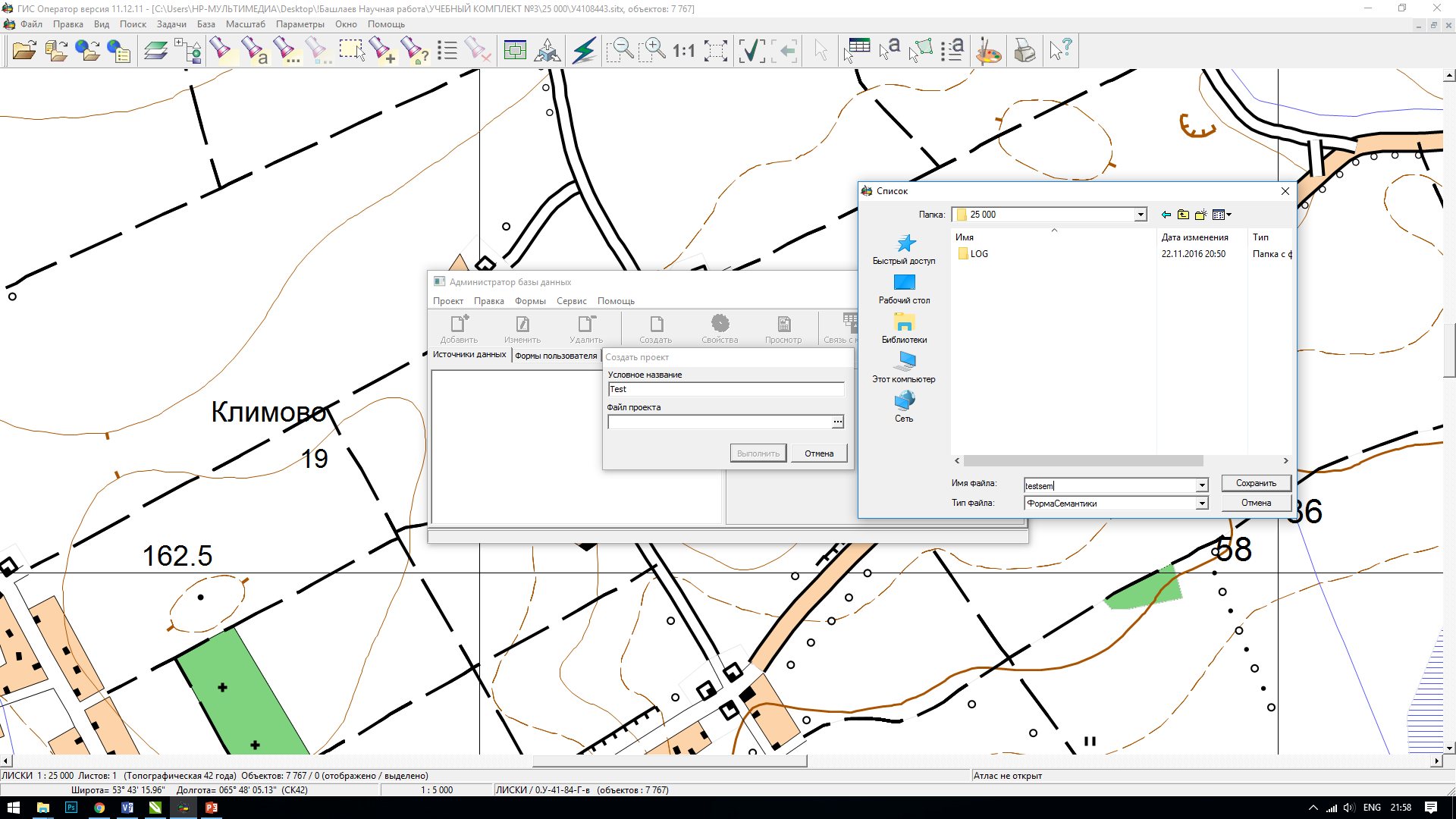Click the Имя файла text field
Screen dimensions: 1456x819
pyautogui.click(x=1110, y=485)
